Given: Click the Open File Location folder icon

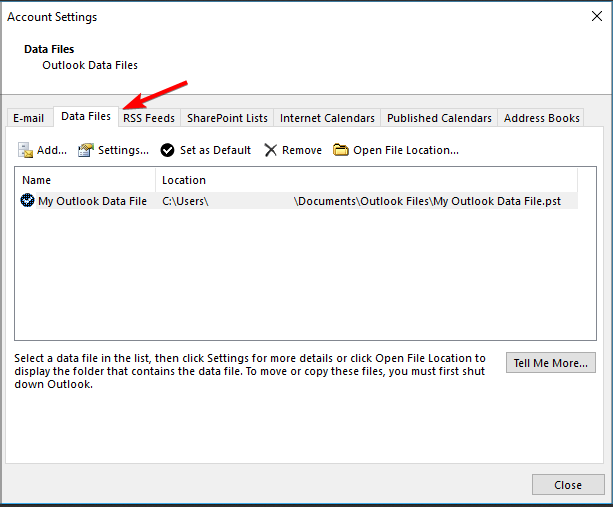Looking at the screenshot, I should [x=341, y=150].
